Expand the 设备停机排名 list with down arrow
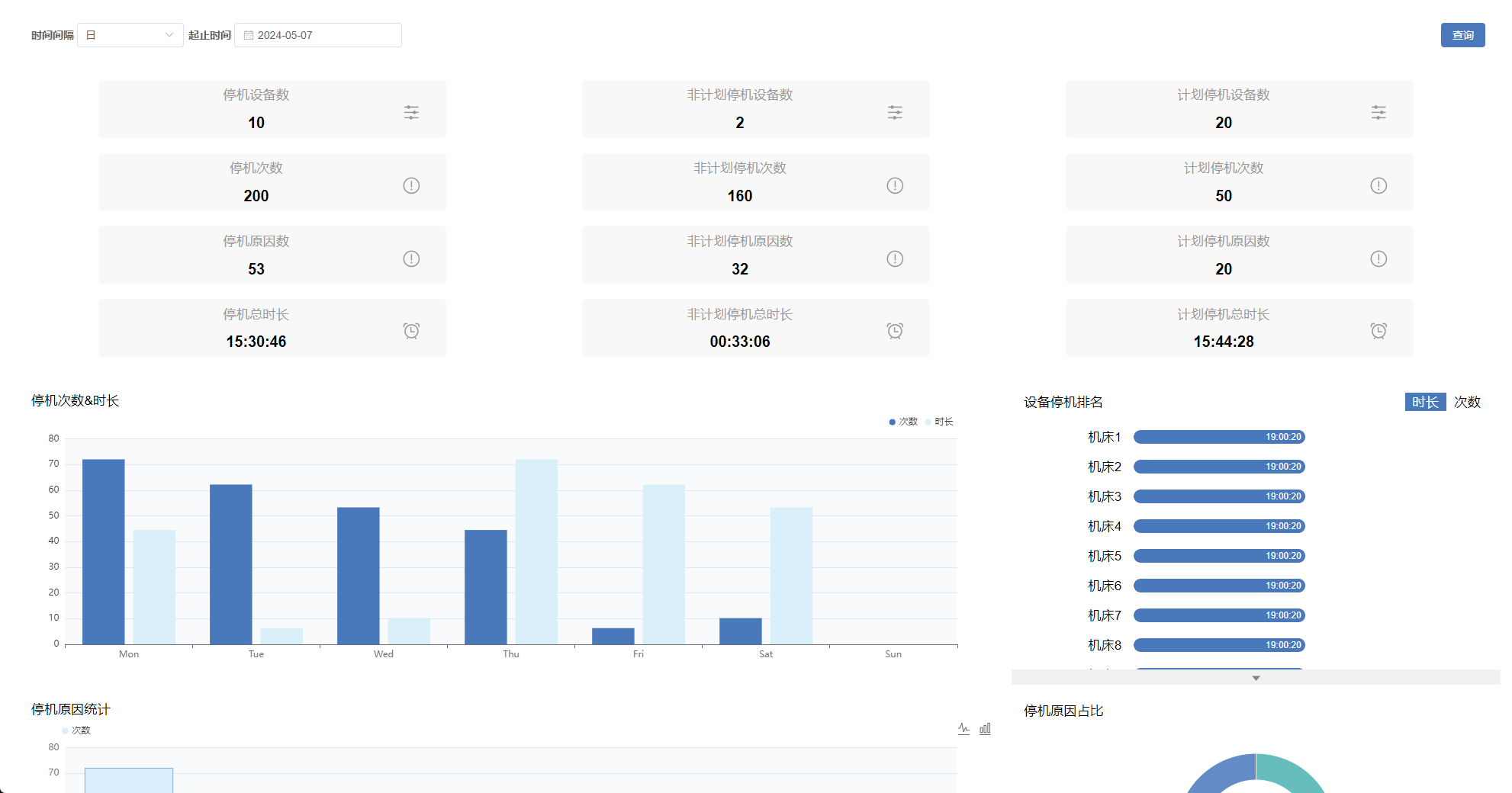The height and width of the screenshot is (793, 1512). pos(1256,678)
